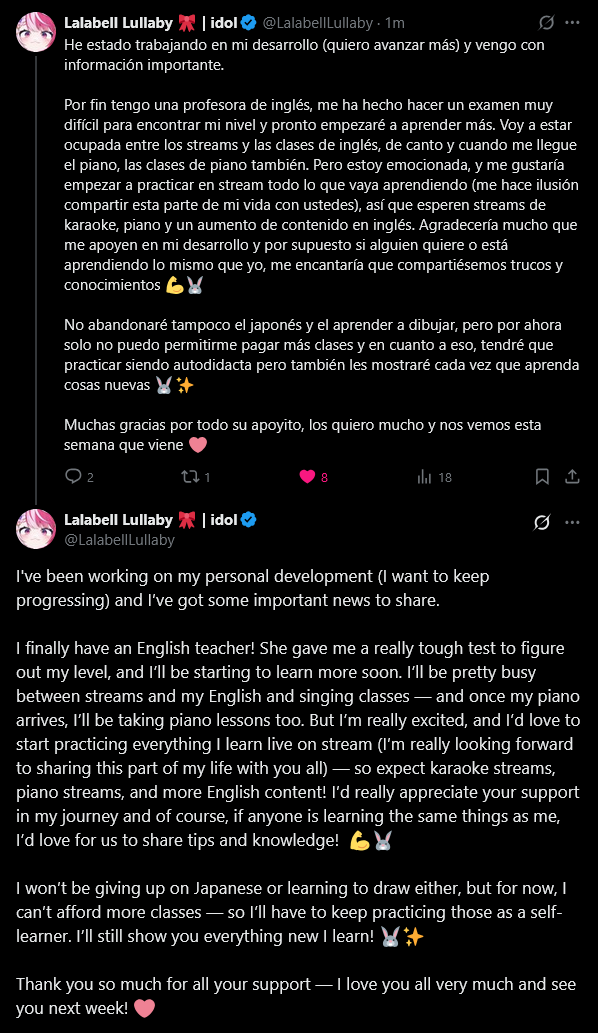This screenshot has height=1033, width=598.
Task: Click the reply icon with 2 comments
Action: [73, 476]
